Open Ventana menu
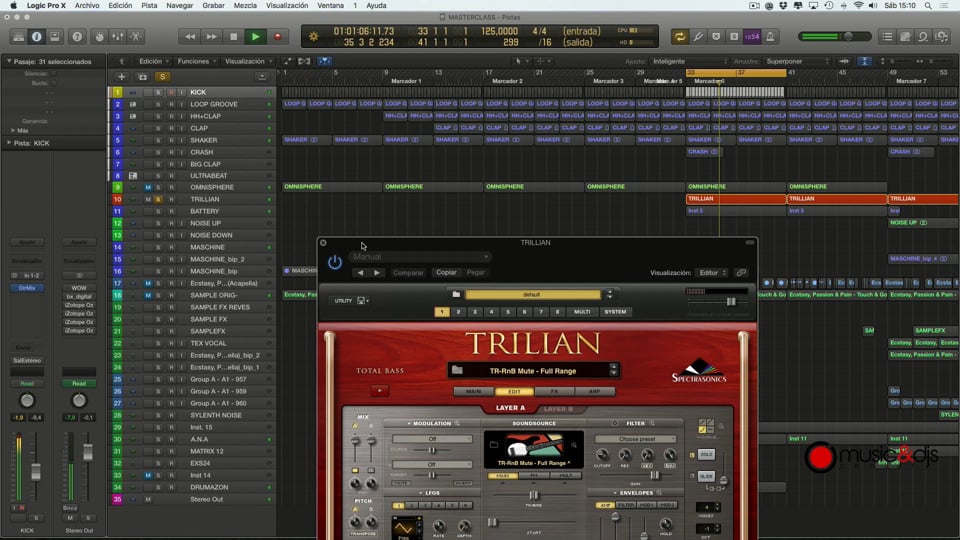 coord(330,6)
